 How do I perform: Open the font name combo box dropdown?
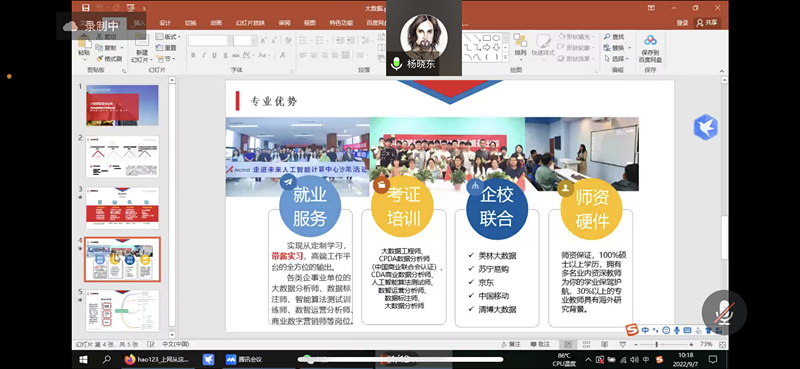point(230,41)
